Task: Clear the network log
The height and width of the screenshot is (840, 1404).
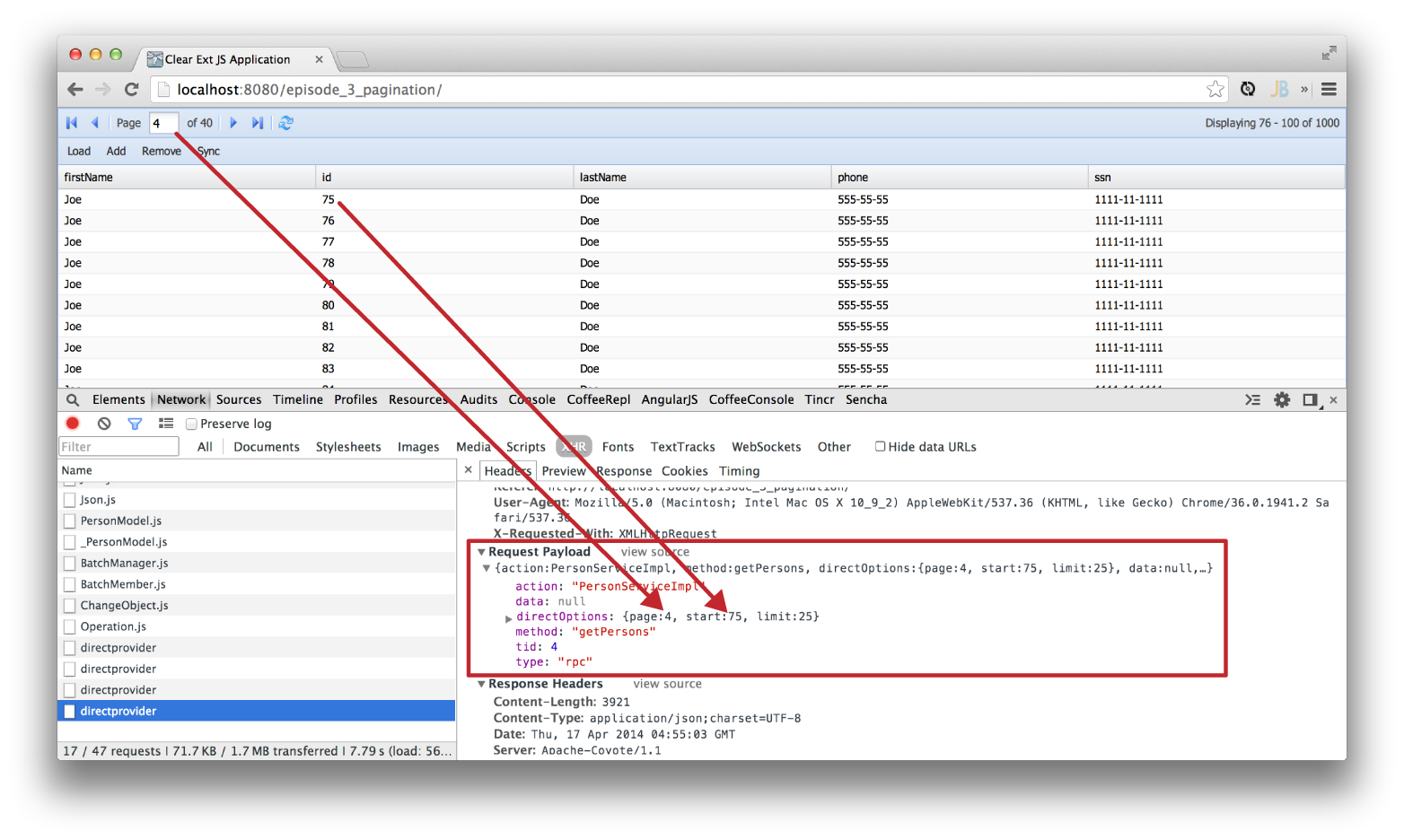Action: 104,424
